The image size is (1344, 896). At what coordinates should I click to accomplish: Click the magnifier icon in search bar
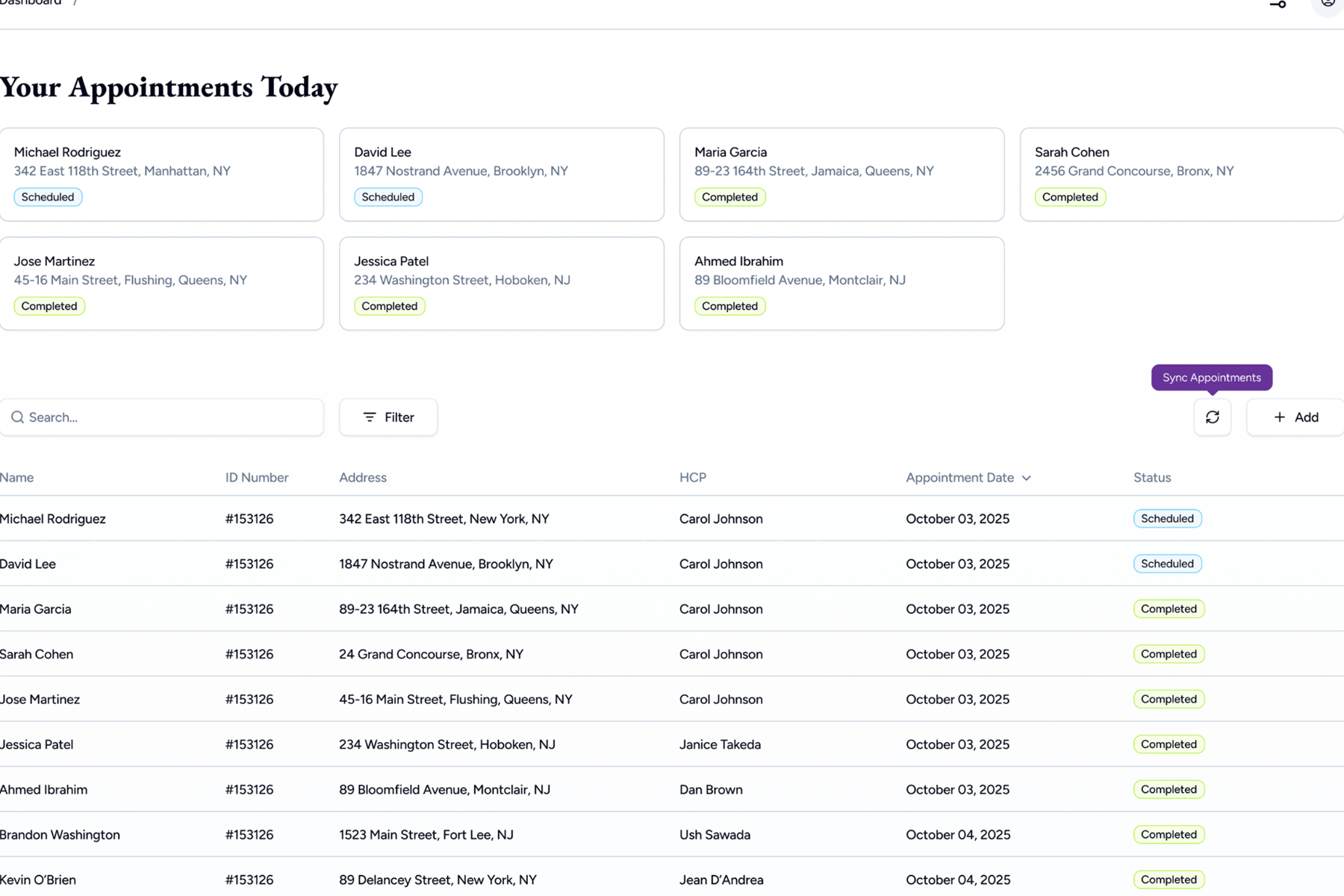click(18, 417)
